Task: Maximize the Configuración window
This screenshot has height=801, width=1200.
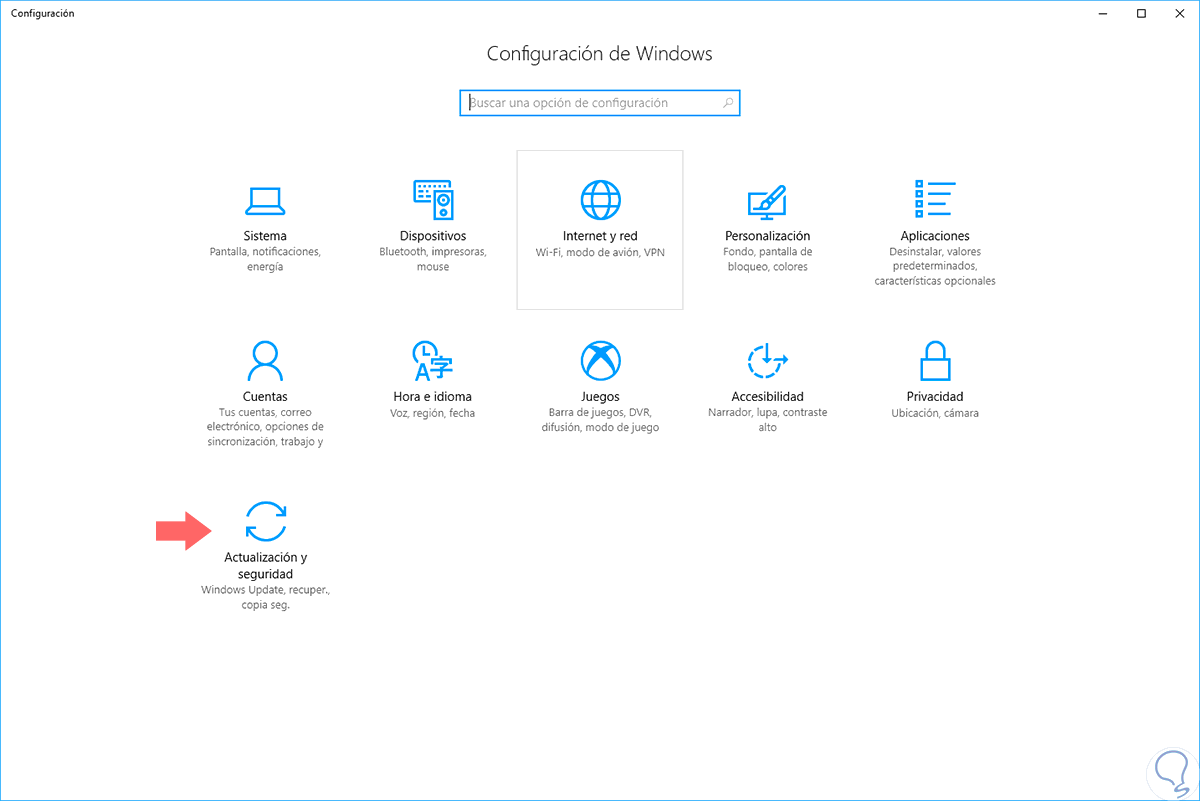Action: coord(1141,14)
